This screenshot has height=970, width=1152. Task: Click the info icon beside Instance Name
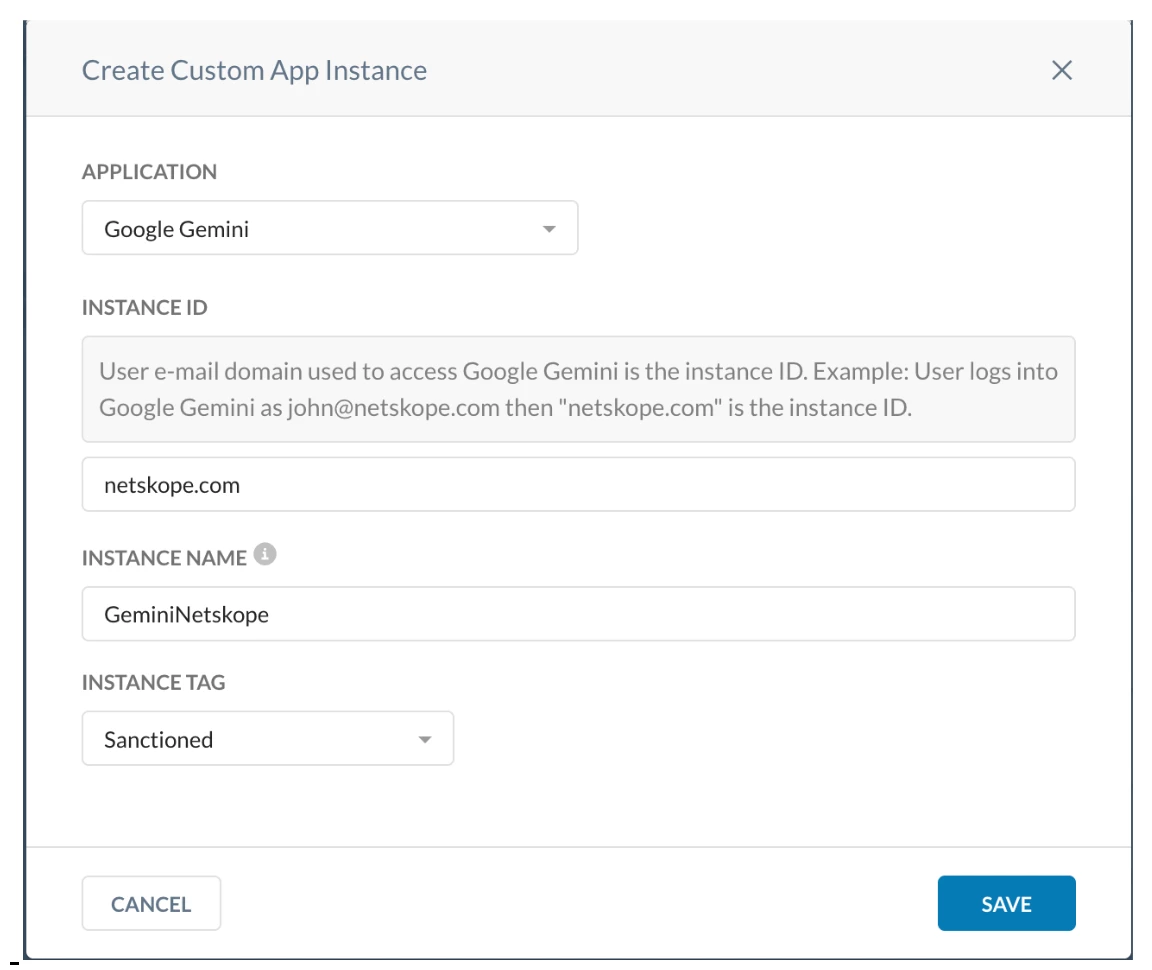coord(264,555)
